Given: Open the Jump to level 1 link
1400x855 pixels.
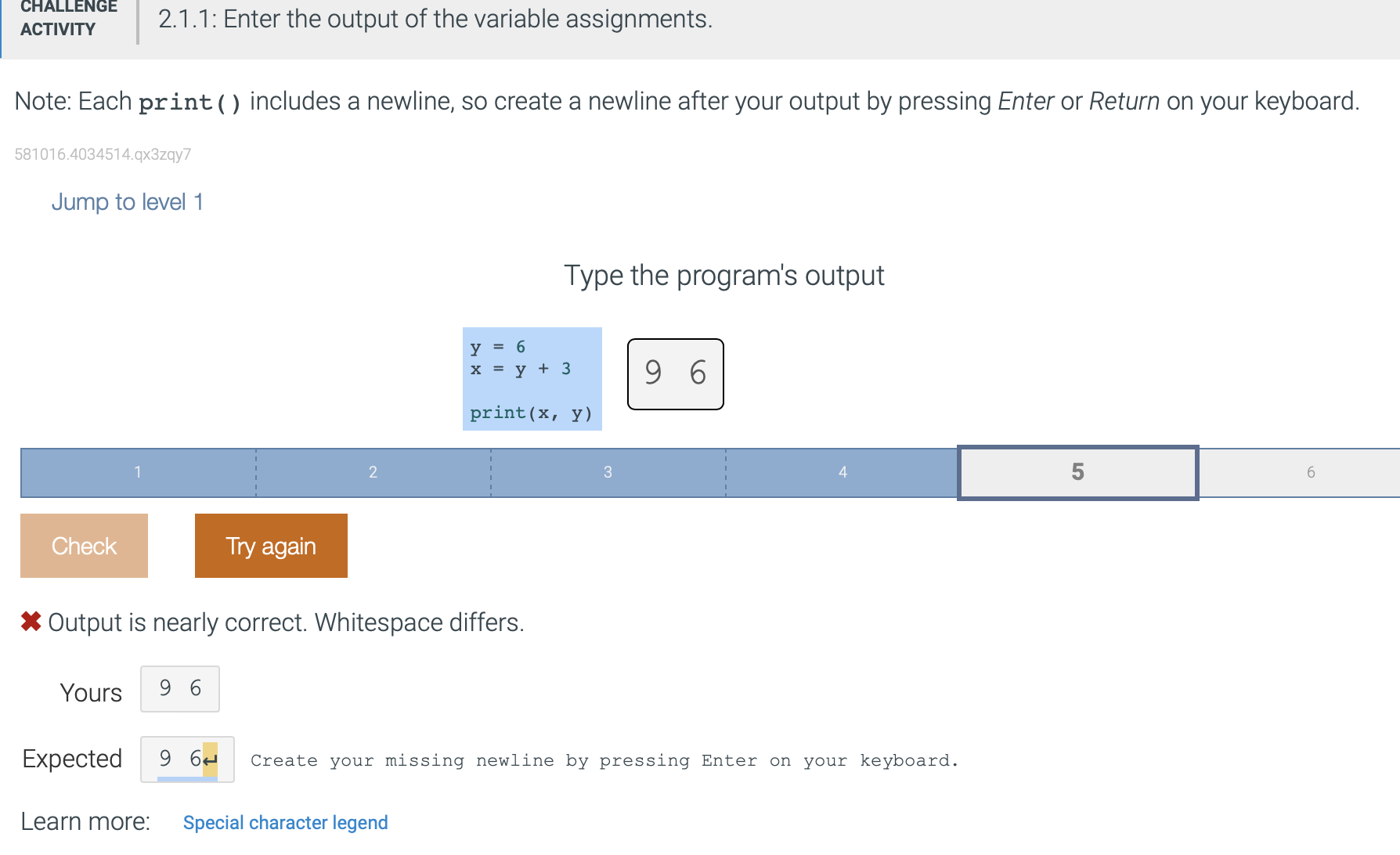Looking at the screenshot, I should (128, 202).
